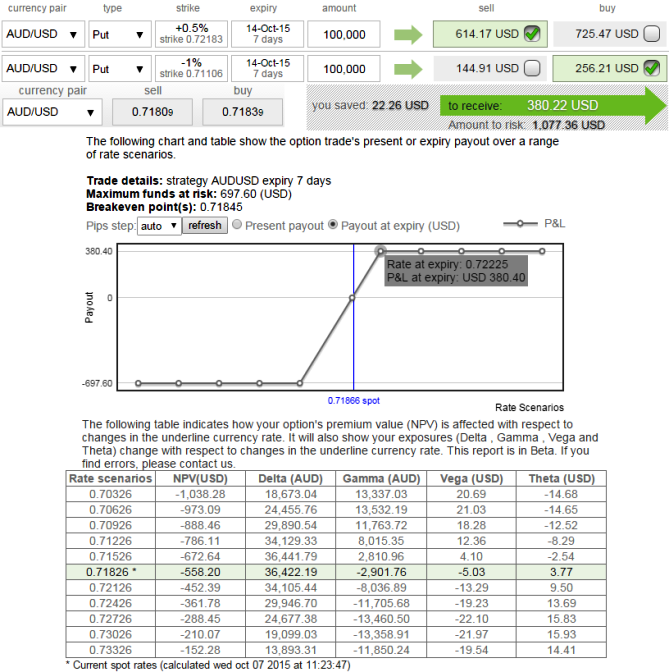Click the -1% strike 0.71106 field
Viewport: 669px width, 672px height.
pyautogui.click(x=191, y=68)
